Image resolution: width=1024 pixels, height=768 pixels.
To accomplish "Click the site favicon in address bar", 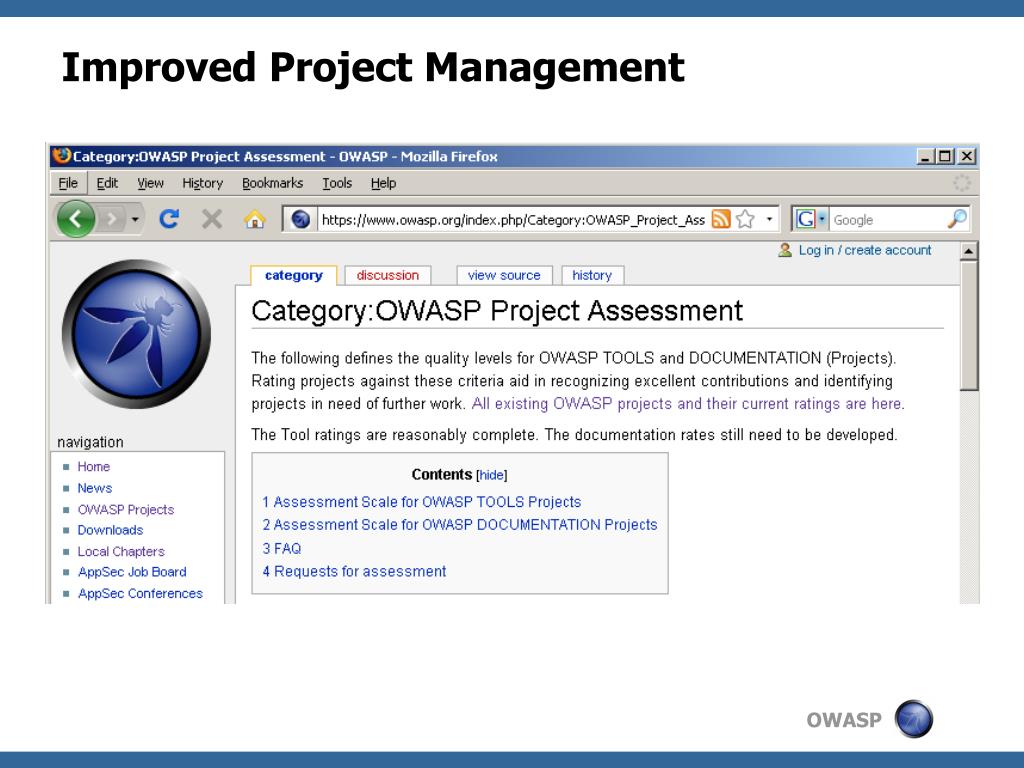I will click(x=300, y=219).
